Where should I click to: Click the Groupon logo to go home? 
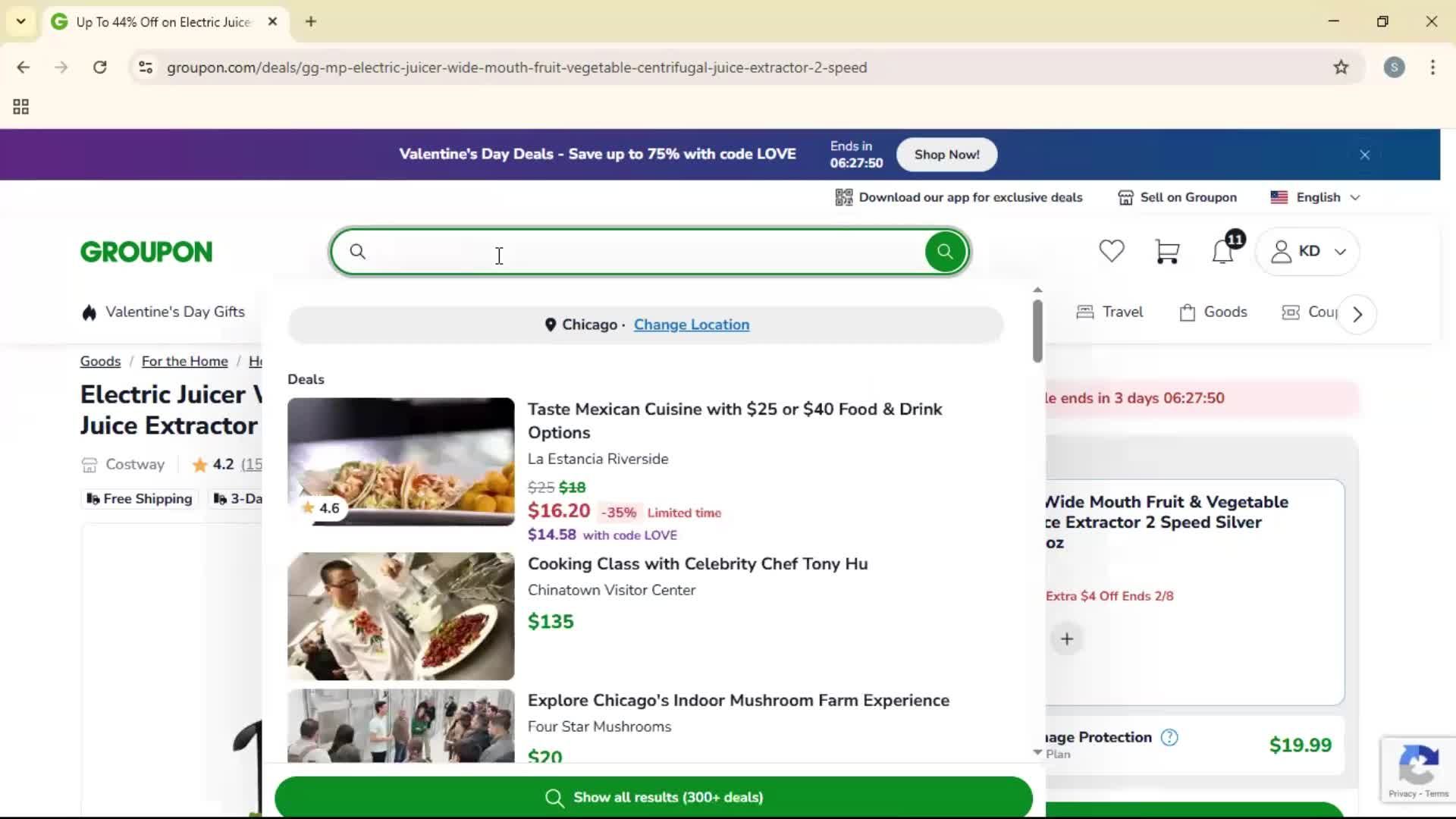[x=146, y=251]
